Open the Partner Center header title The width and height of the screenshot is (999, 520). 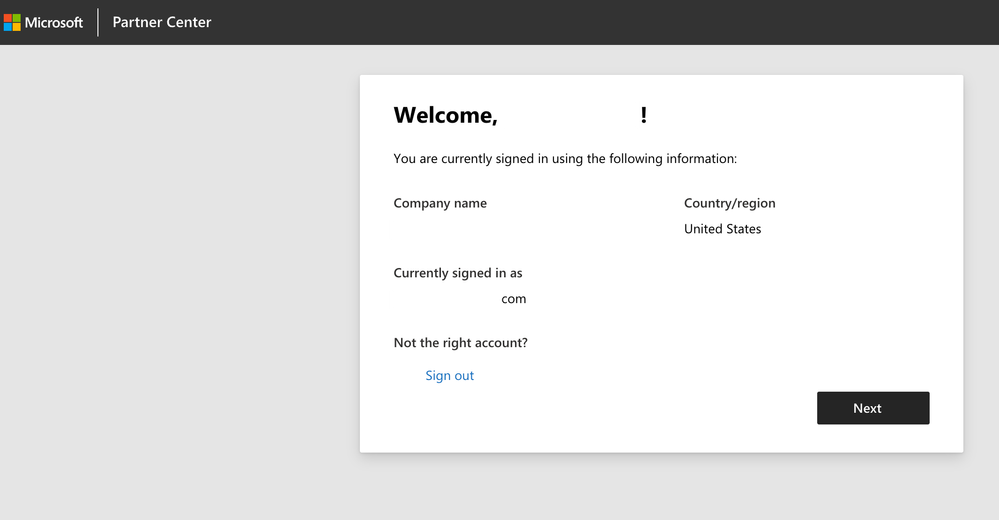(x=162, y=22)
